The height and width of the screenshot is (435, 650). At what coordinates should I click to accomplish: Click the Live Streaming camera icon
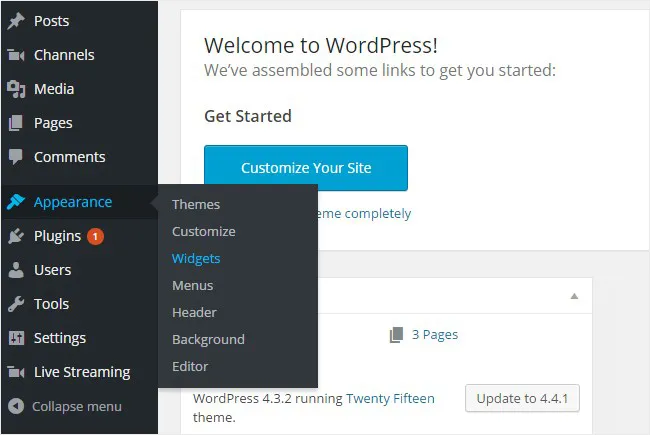coord(16,372)
